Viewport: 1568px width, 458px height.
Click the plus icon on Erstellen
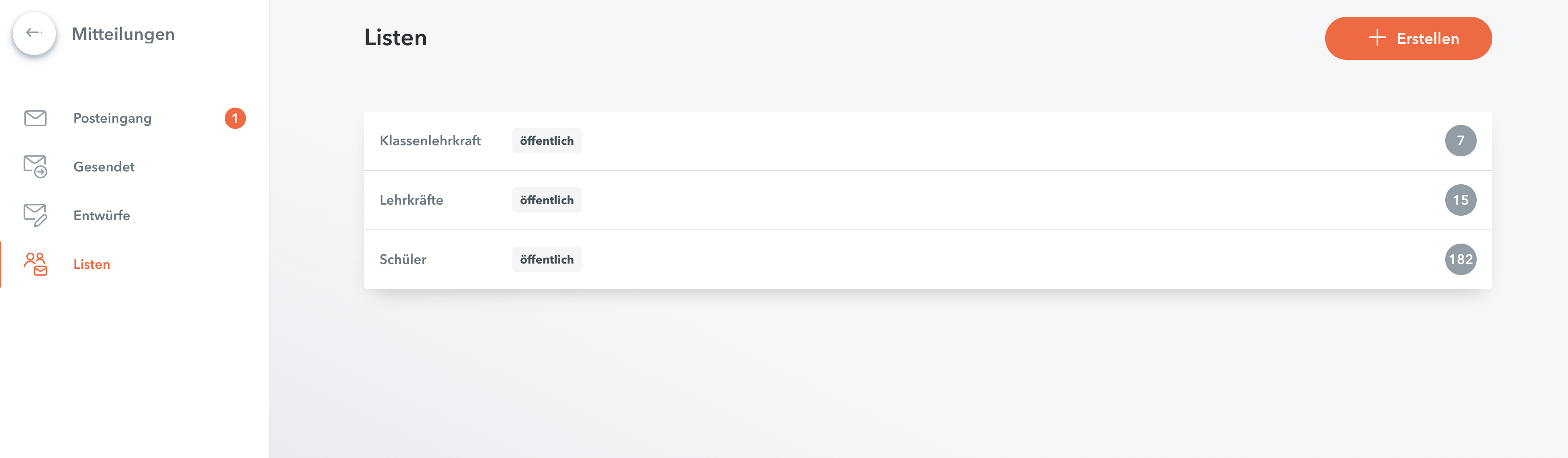[x=1377, y=38]
